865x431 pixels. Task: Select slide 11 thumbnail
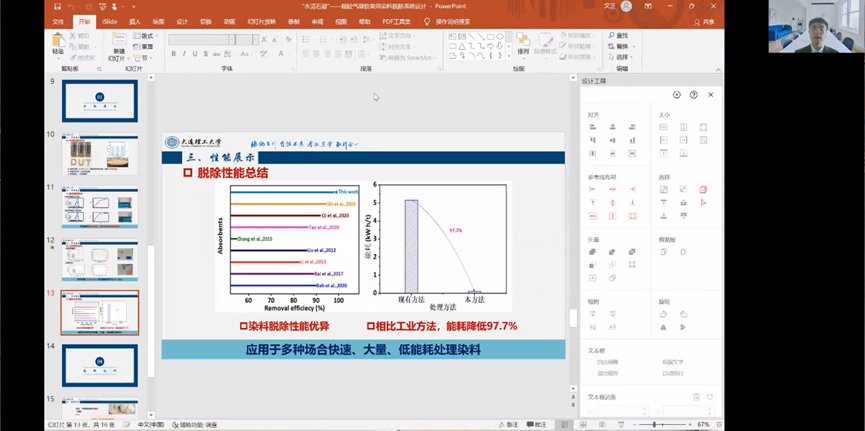tap(100, 207)
